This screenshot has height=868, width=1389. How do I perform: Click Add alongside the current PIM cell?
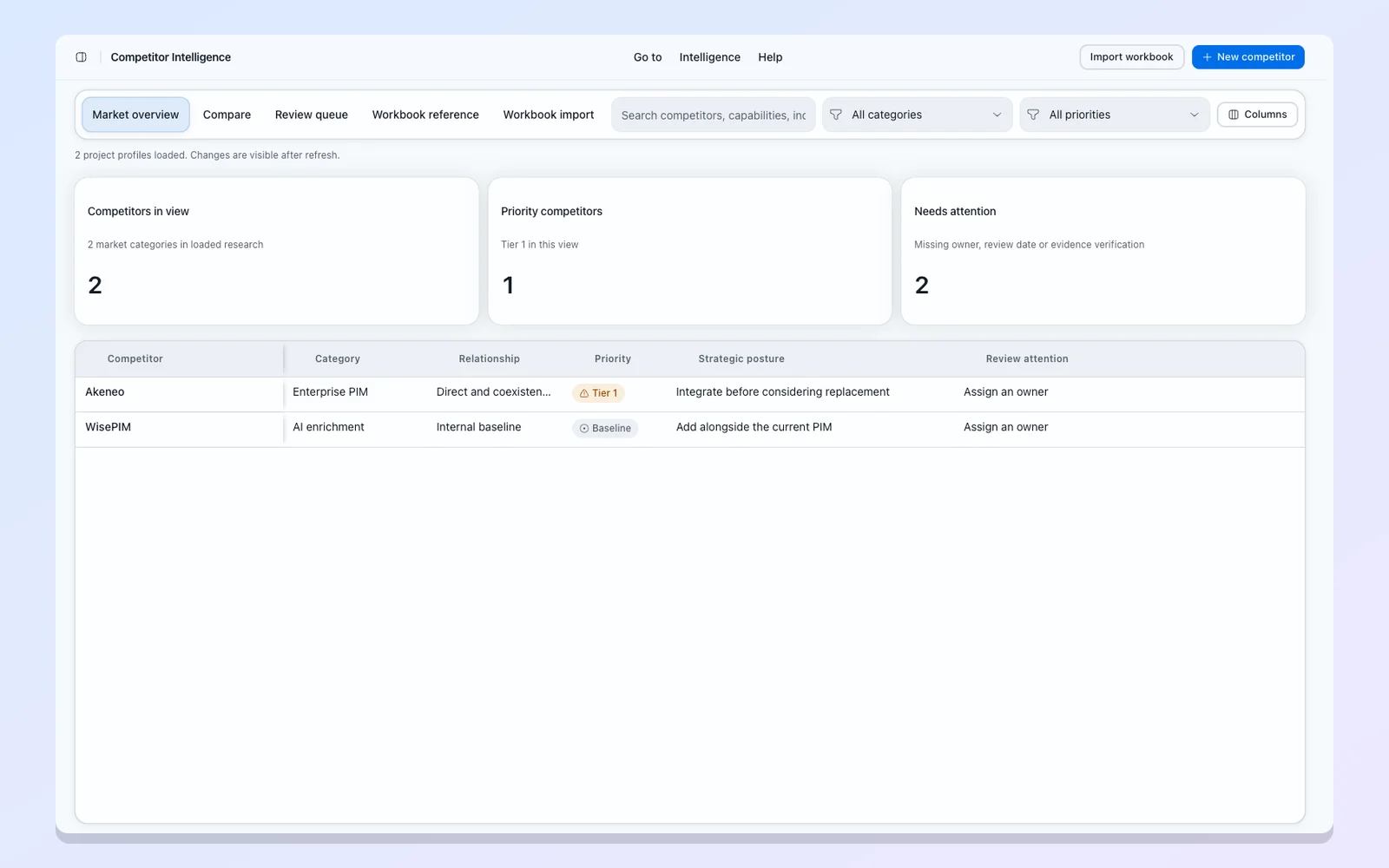(754, 427)
